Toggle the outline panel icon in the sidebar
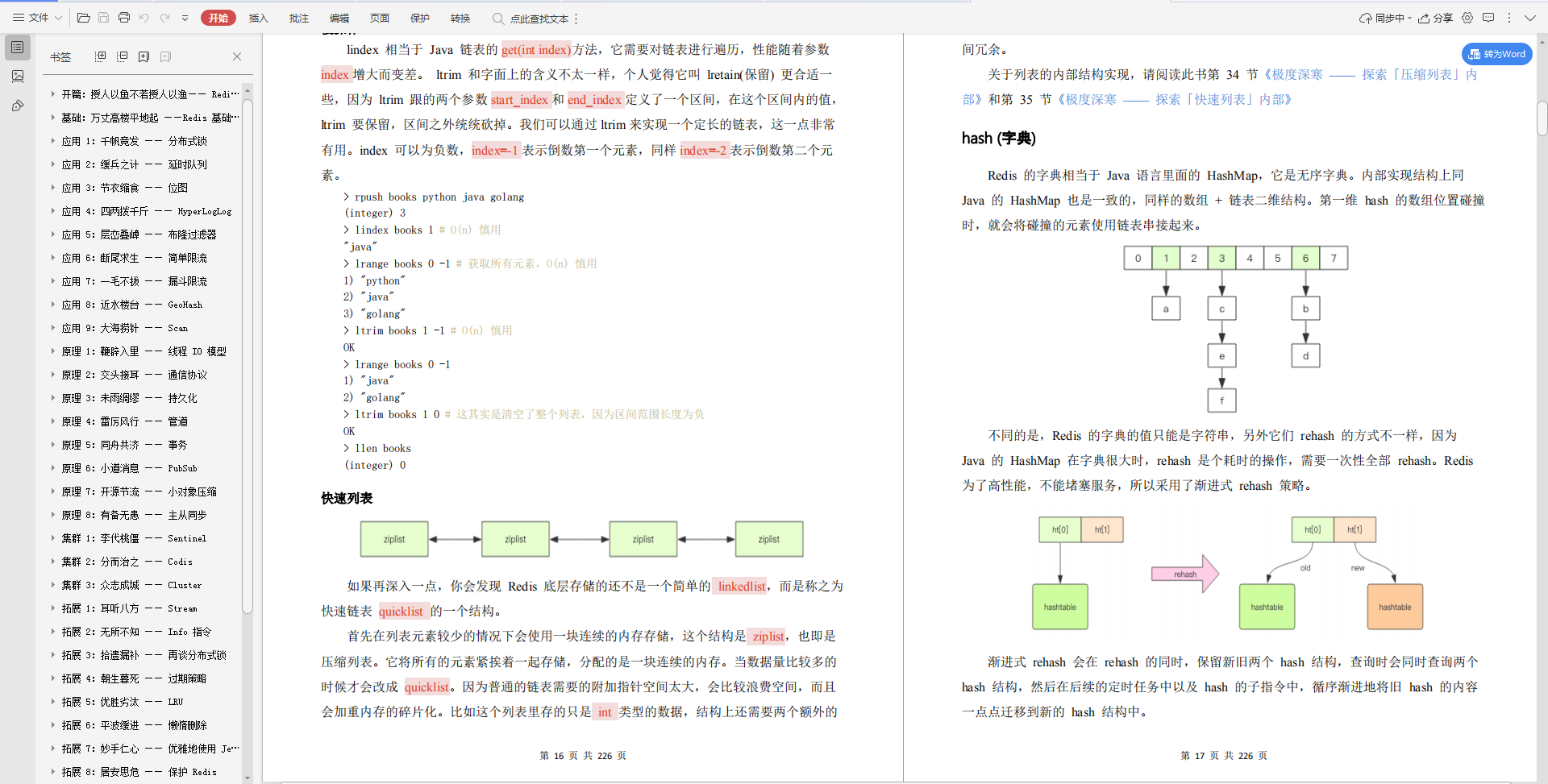Viewport: 1548px width, 784px height. tap(17, 48)
